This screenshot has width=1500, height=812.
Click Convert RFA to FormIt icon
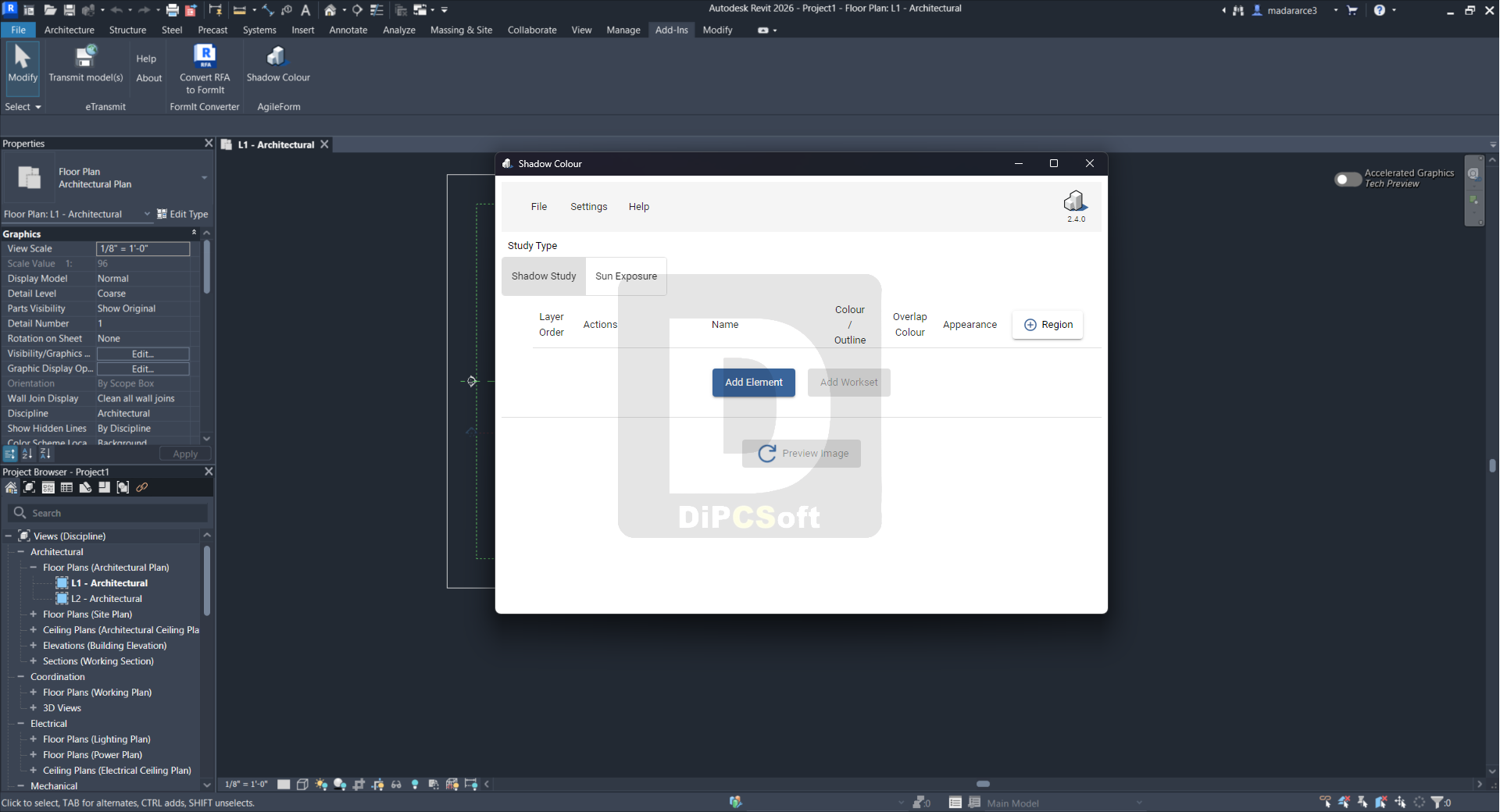(205, 56)
